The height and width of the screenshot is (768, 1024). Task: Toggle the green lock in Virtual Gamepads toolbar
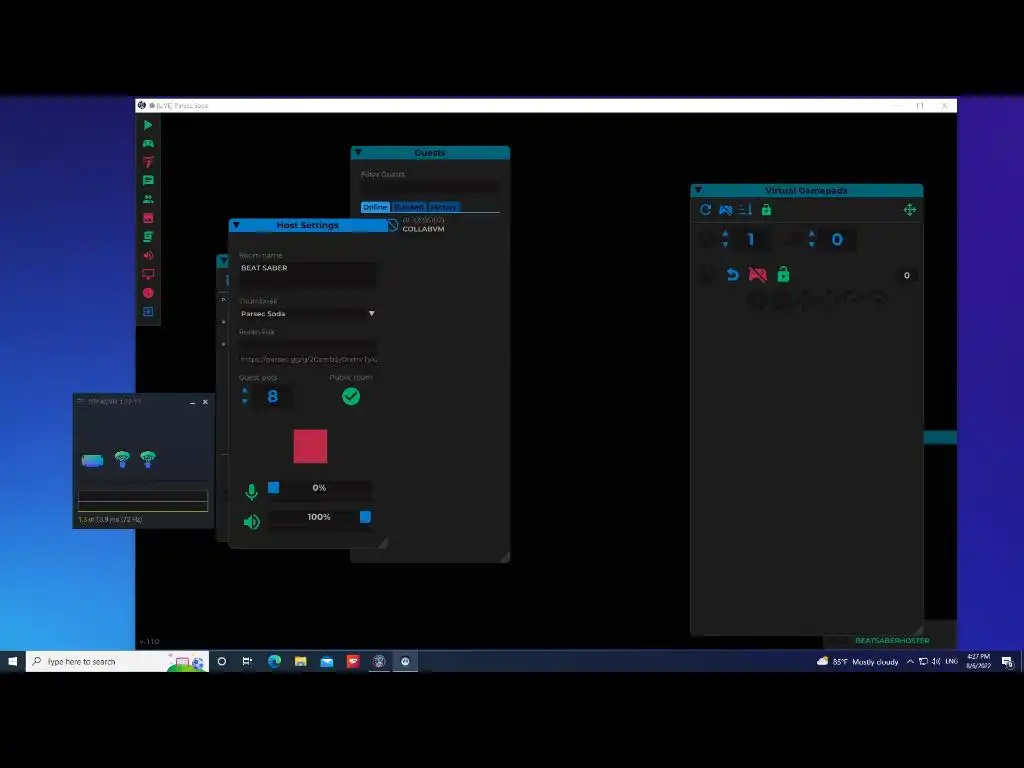[x=767, y=210]
